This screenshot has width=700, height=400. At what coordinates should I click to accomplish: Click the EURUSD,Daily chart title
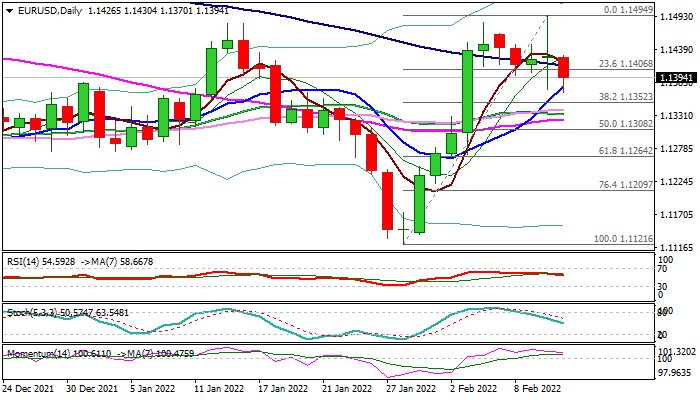click(46, 10)
